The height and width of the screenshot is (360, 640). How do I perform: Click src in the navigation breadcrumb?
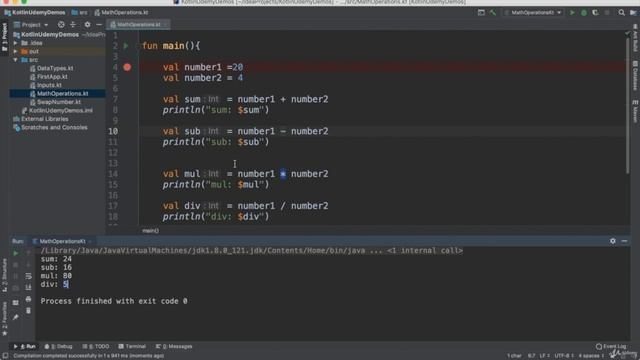tap(80, 13)
